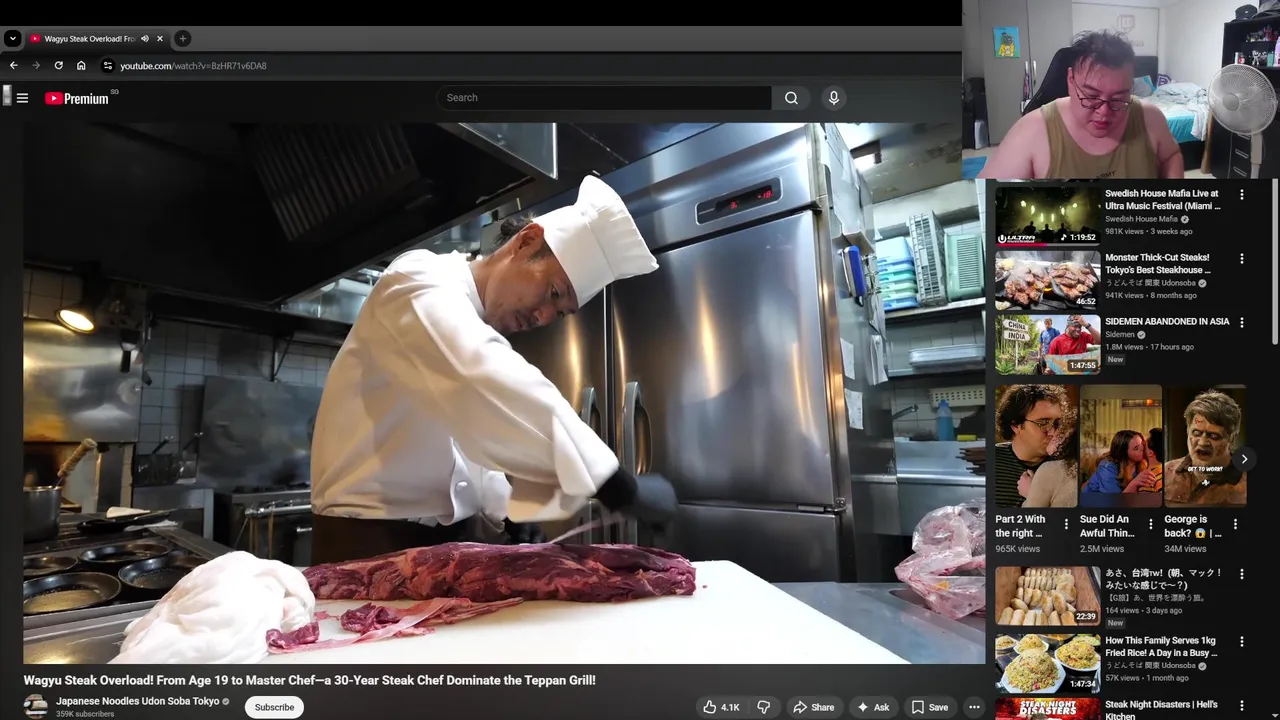Viewport: 1280px width, 720px height.
Task: Reload the page with refresh icon
Action: pyautogui.click(x=58, y=65)
